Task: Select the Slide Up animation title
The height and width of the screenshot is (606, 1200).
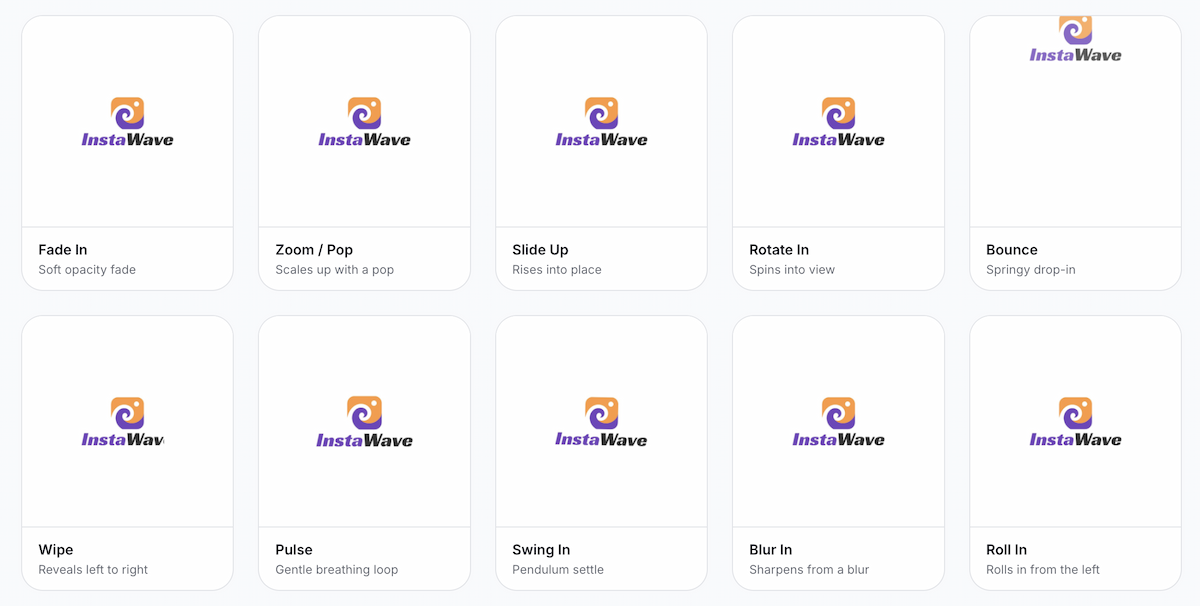Action: (x=540, y=250)
